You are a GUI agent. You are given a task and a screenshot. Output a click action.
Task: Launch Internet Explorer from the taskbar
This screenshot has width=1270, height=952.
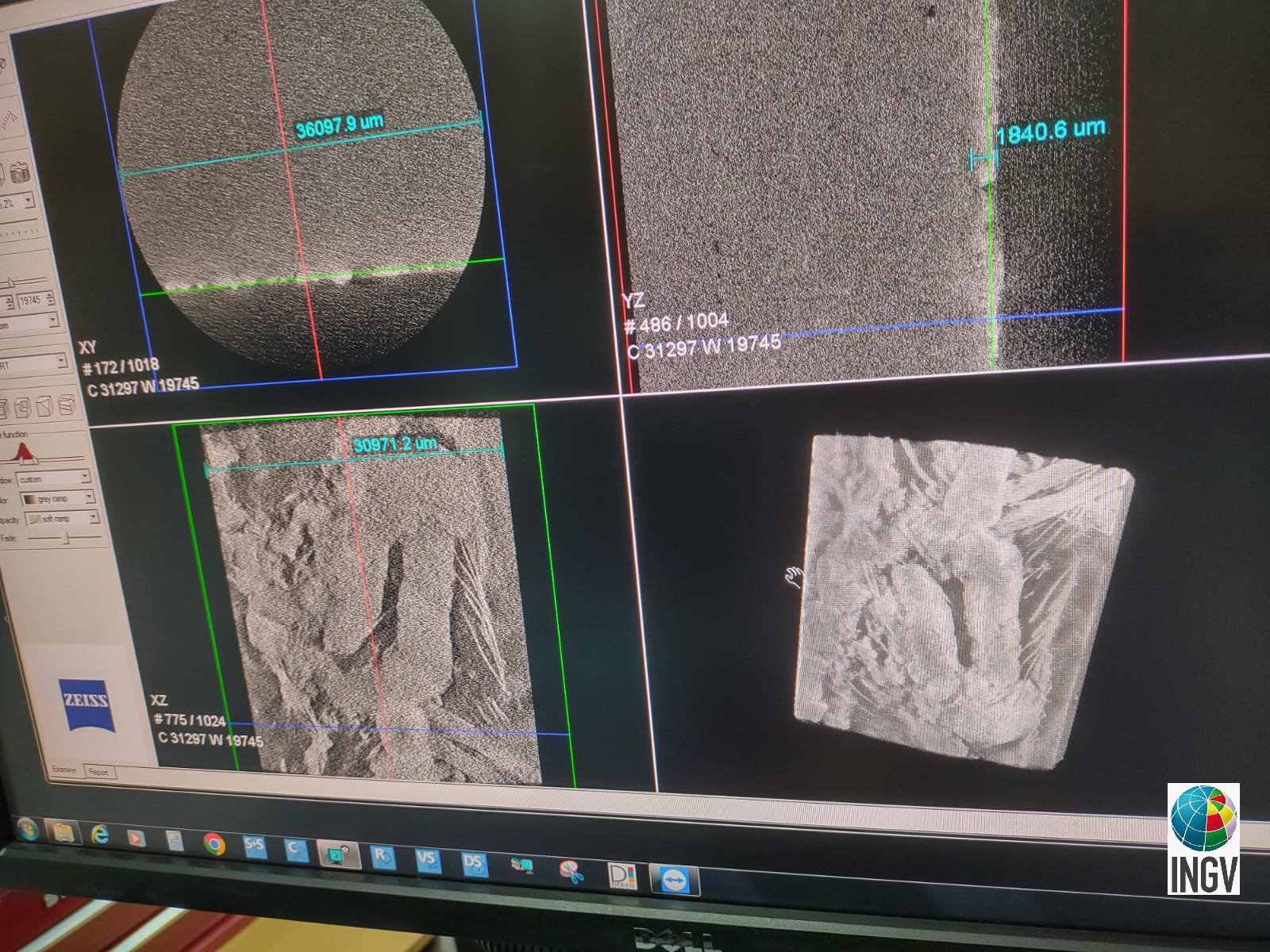click(x=101, y=835)
